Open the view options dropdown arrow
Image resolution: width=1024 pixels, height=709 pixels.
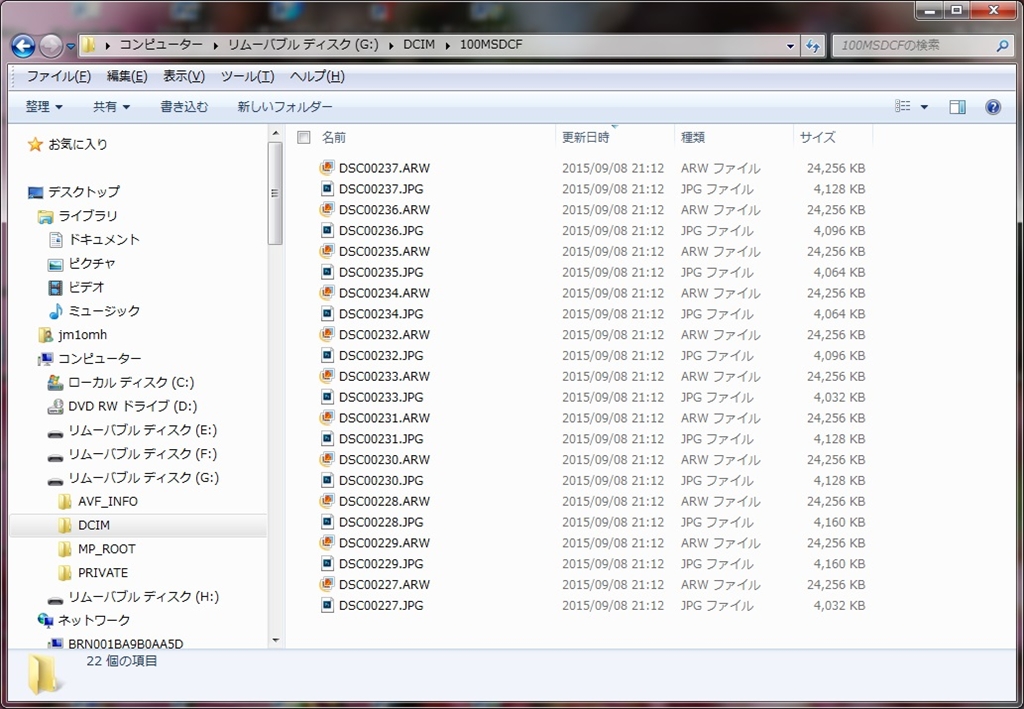(924, 106)
